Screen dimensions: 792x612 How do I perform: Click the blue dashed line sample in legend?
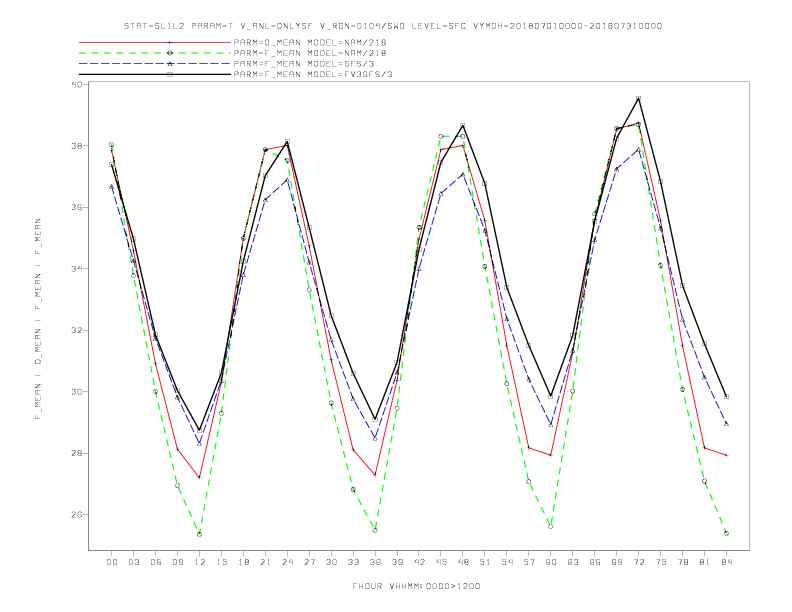pyautogui.click(x=155, y=64)
